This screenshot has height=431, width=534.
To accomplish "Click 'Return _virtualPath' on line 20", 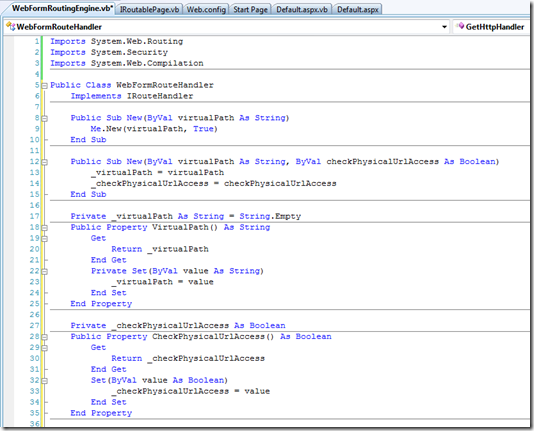I will point(160,249).
